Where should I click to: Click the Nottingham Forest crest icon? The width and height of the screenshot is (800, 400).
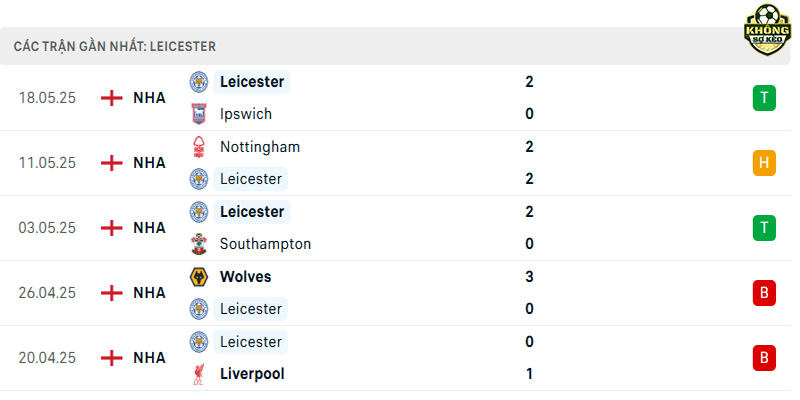(x=198, y=147)
